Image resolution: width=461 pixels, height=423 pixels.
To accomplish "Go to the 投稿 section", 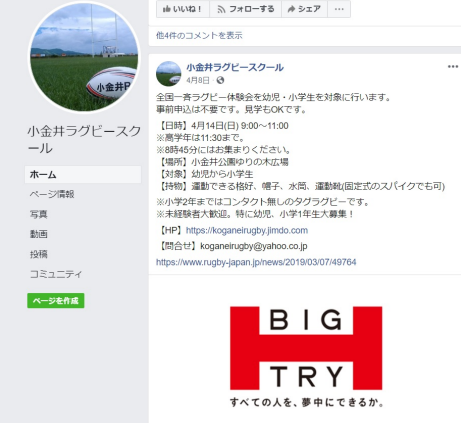I will pyautogui.click(x=39, y=254).
